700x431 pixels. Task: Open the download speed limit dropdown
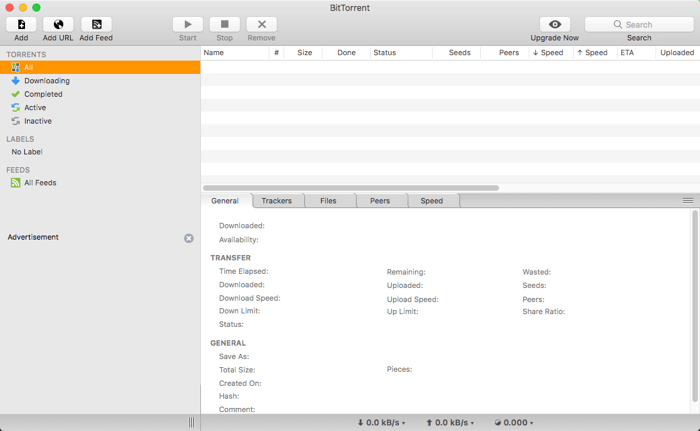tap(381, 423)
